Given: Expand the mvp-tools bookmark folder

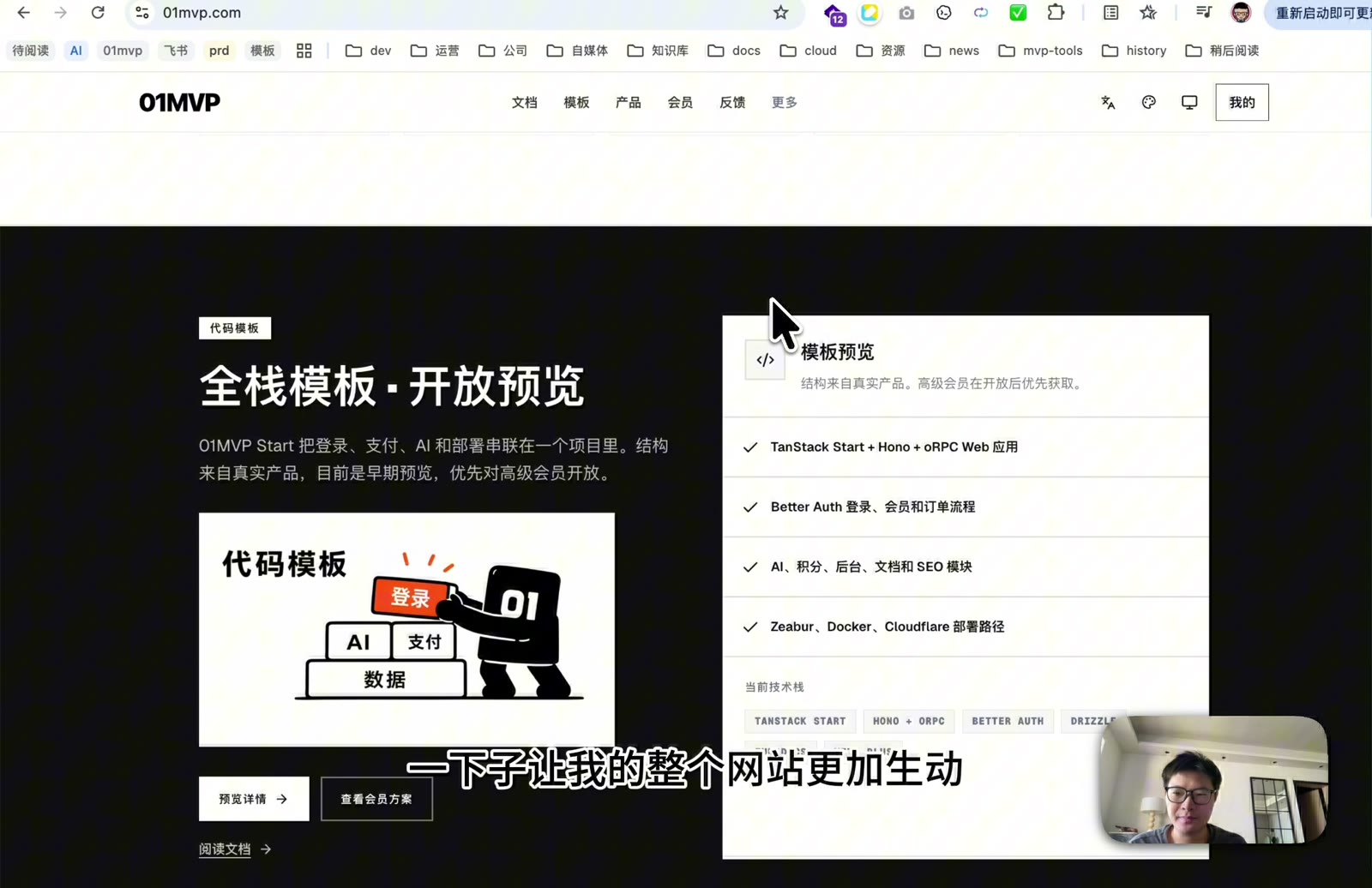Looking at the screenshot, I should [1041, 51].
